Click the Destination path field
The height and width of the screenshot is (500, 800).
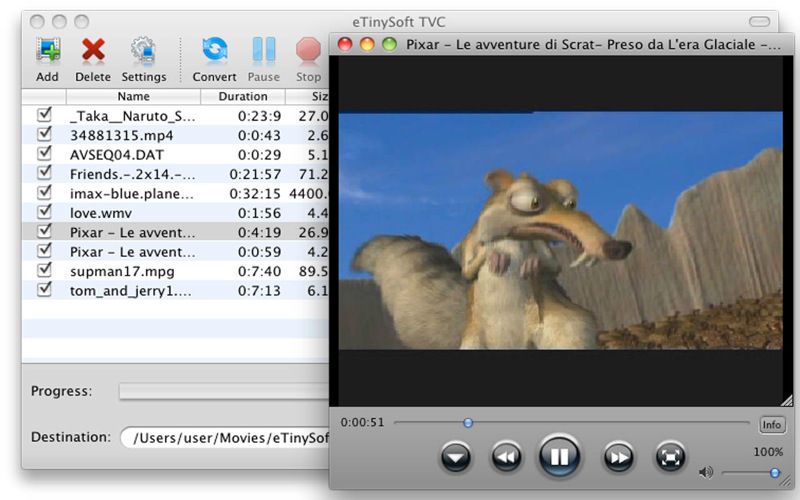(x=225, y=437)
